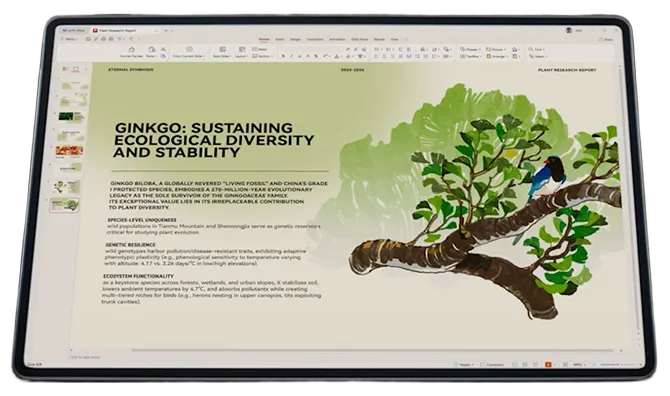The image size is (670, 396).
Task: Click the Arrange icon
Action: pos(488,56)
